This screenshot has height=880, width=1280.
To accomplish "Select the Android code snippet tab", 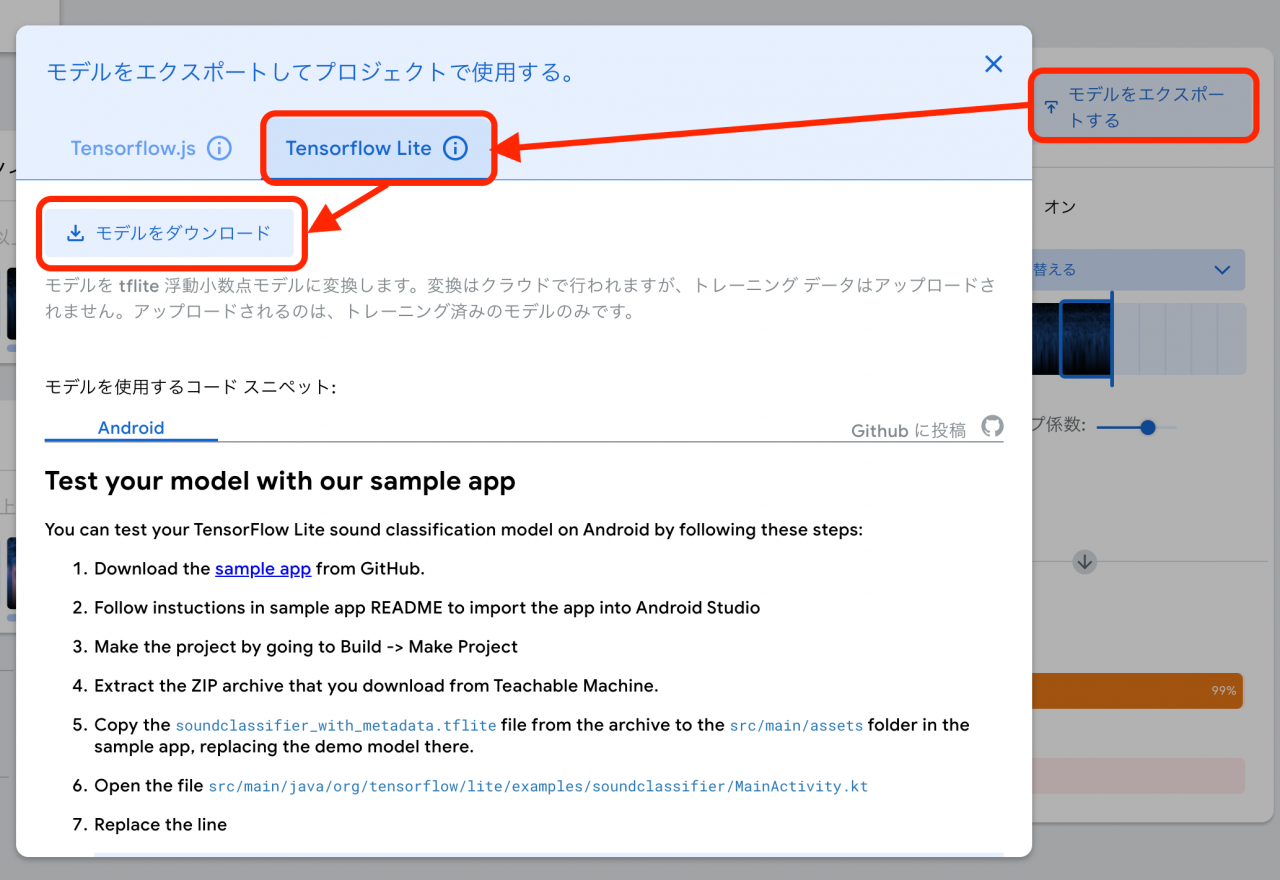I will (x=131, y=428).
